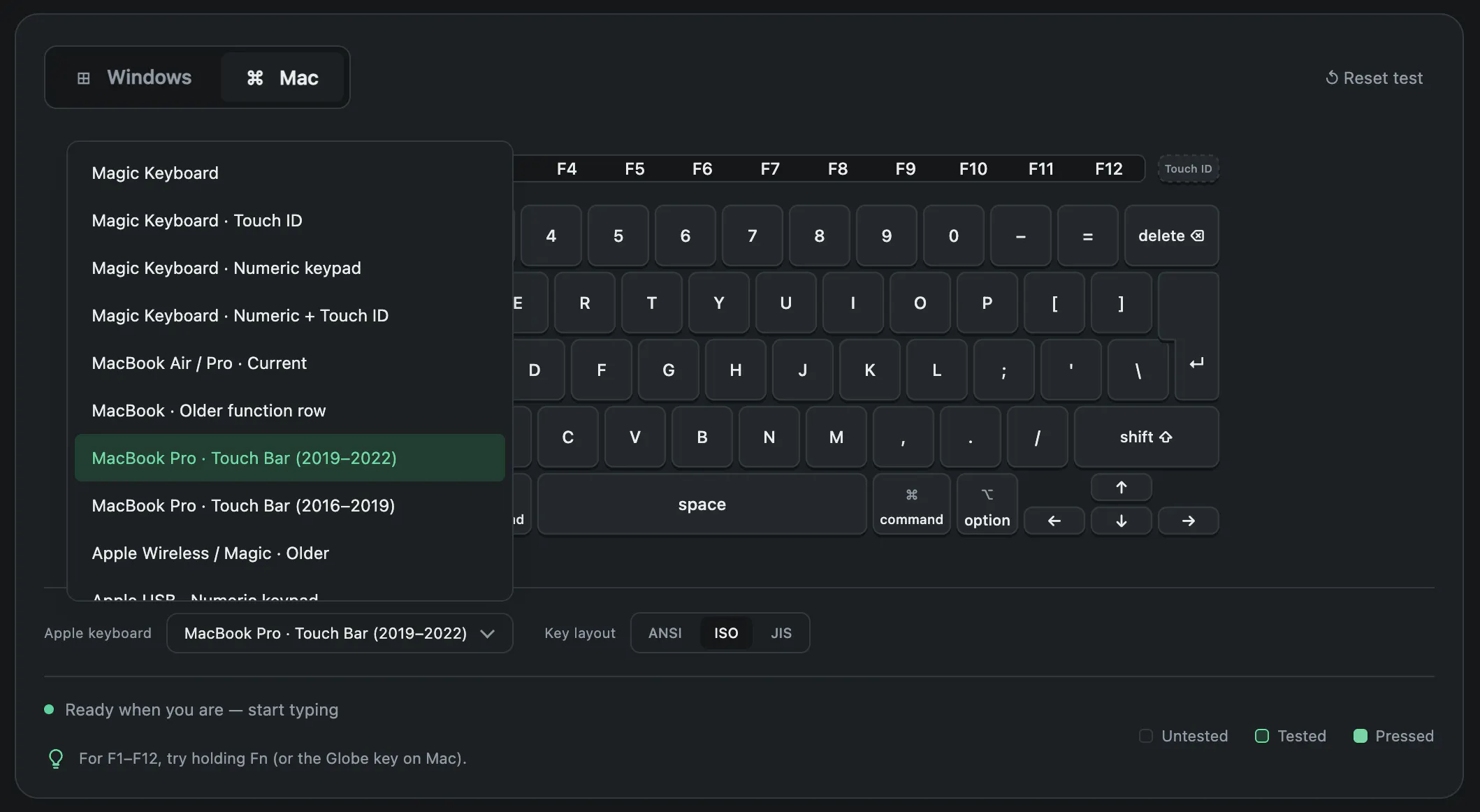
Task: Click the number 7 key
Action: coord(752,235)
